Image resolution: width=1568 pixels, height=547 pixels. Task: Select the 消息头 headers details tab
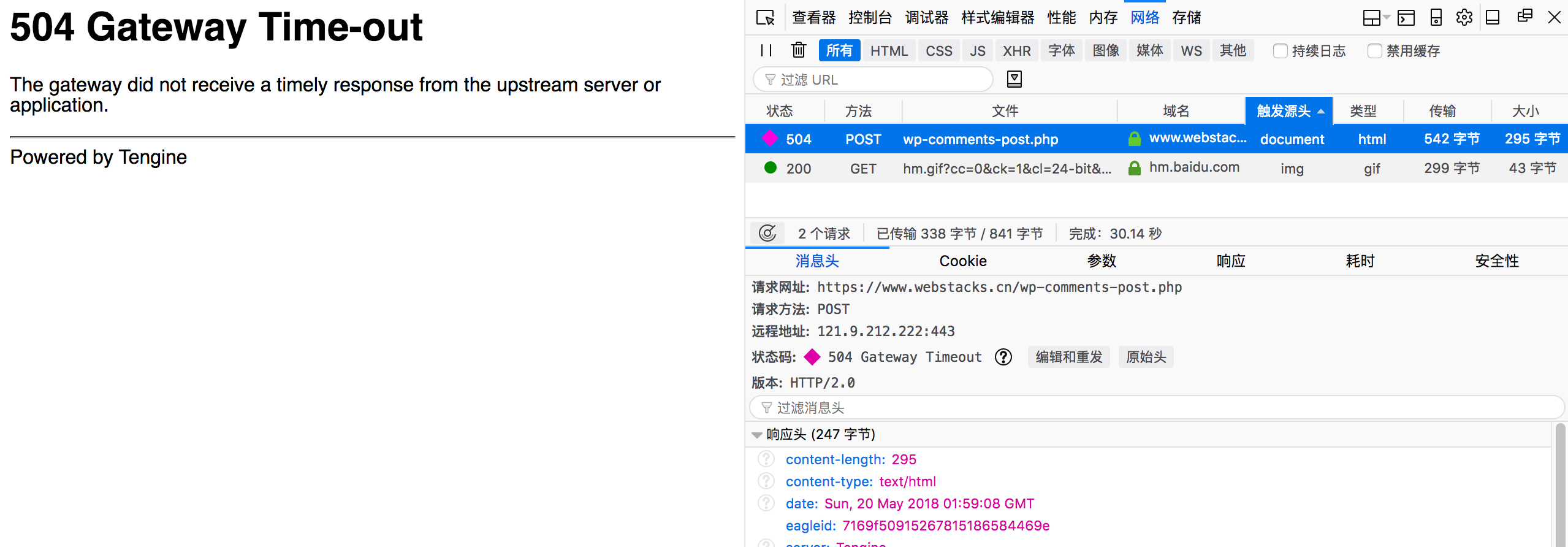point(817,261)
